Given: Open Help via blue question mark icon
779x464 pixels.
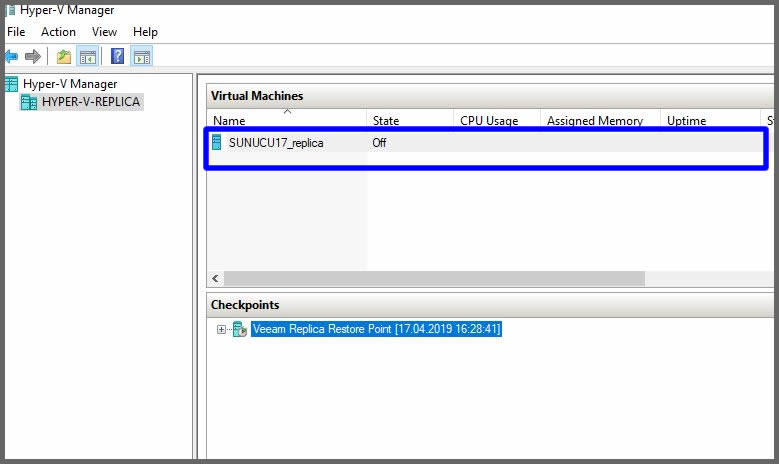Looking at the screenshot, I should 118,57.
